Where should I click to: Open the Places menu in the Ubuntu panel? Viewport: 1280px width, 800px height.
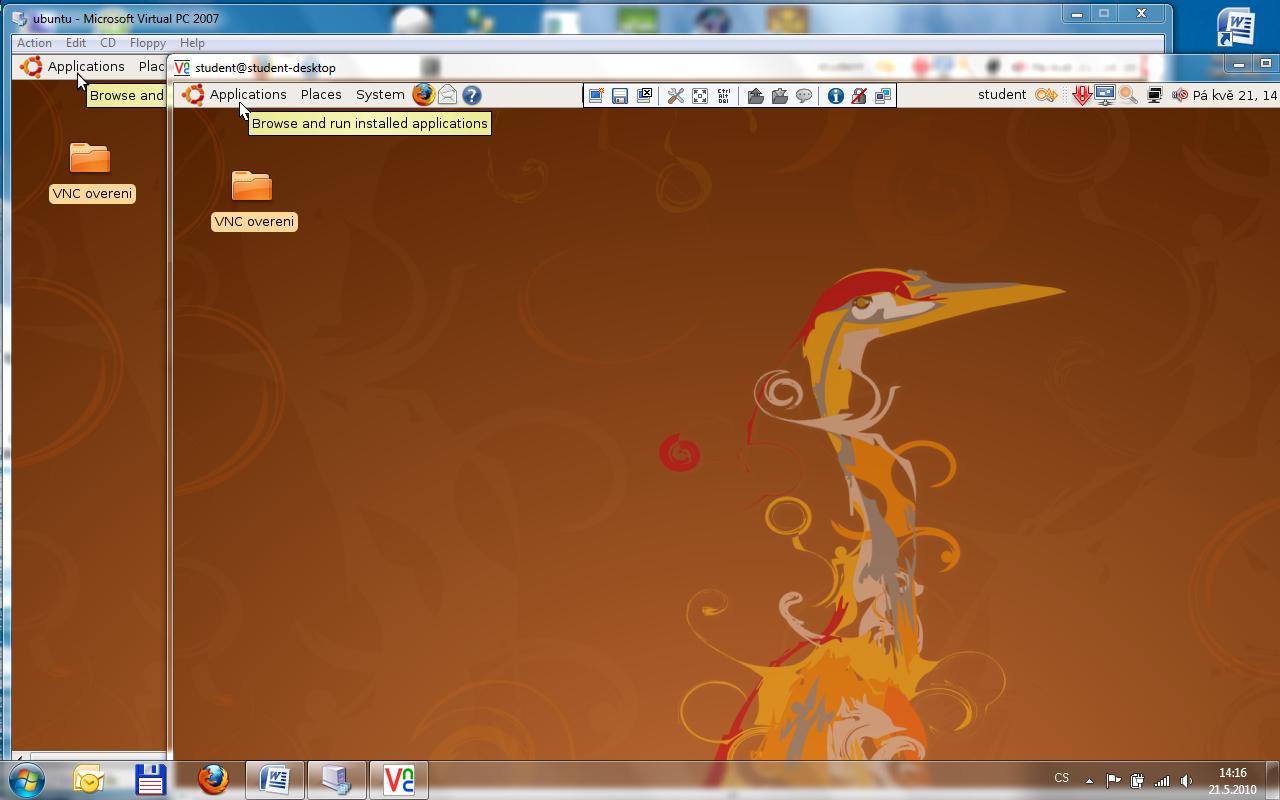(x=321, y=94)
